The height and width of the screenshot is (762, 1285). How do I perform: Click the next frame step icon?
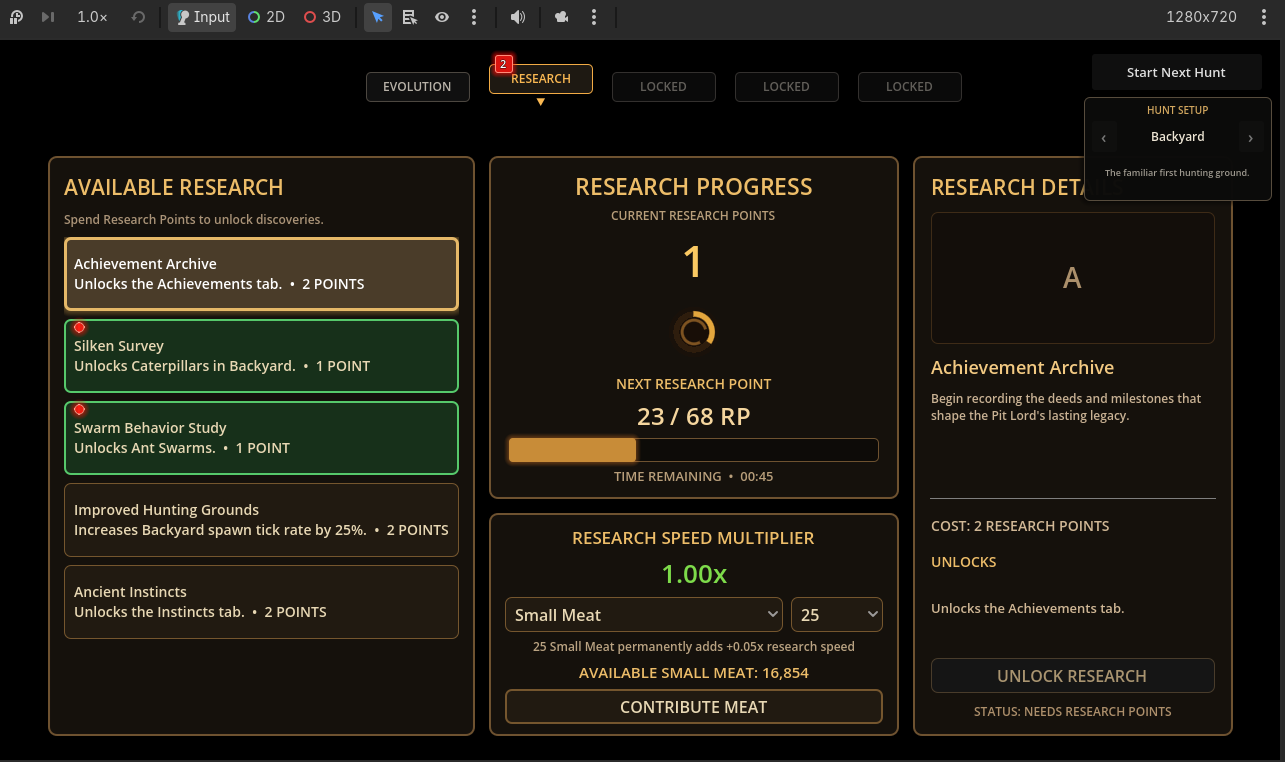pos(48,17)
